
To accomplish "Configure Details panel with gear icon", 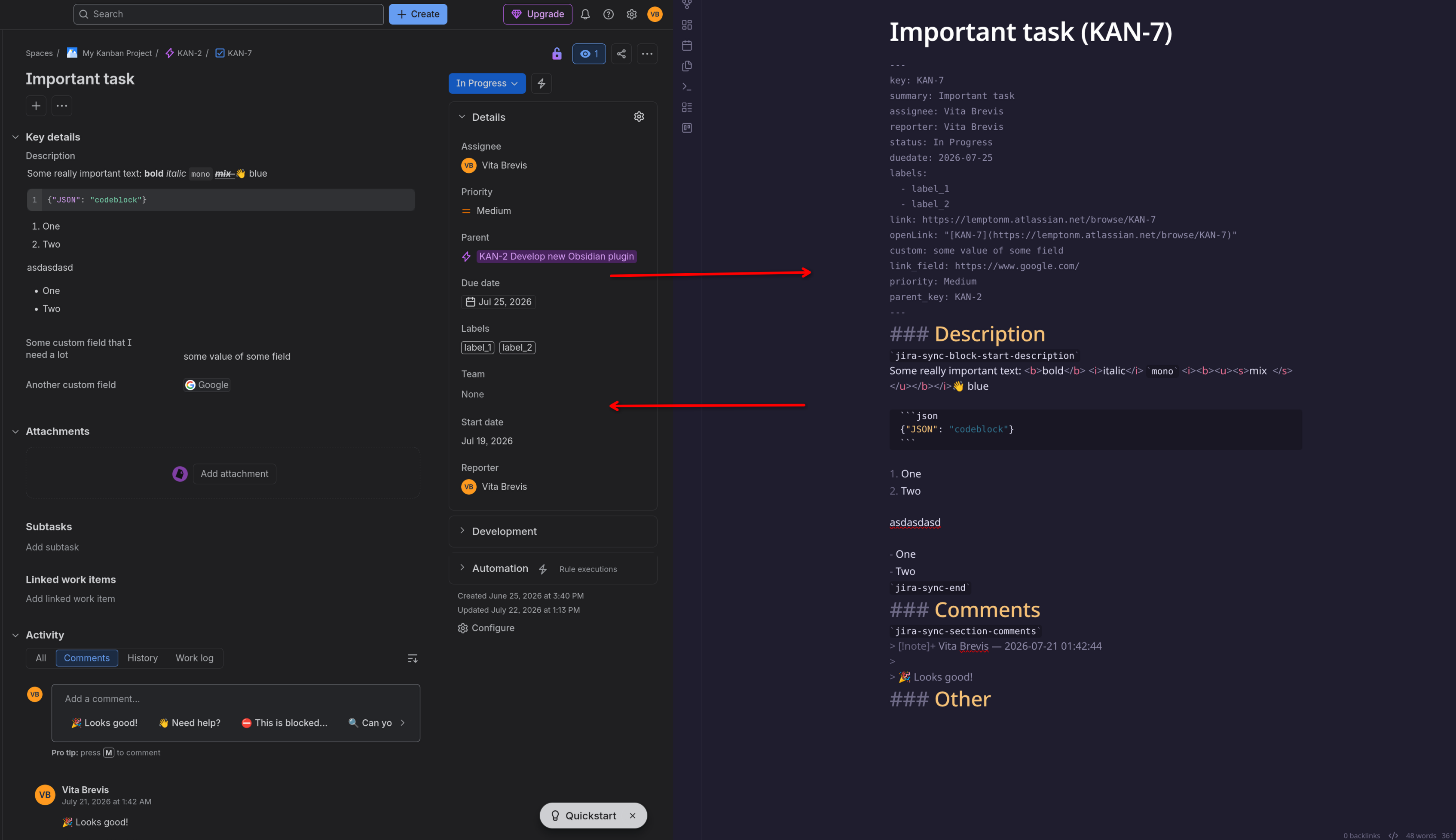I will (639, 116).
